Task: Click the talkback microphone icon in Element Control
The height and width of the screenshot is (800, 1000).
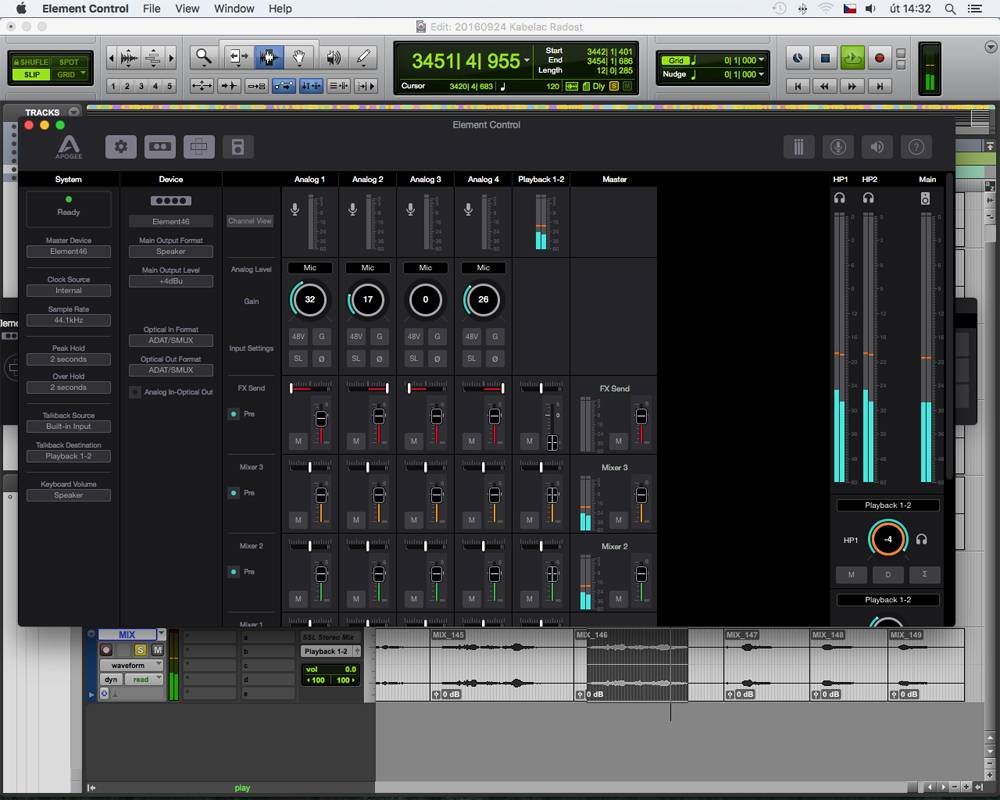Action: (838, 147)
